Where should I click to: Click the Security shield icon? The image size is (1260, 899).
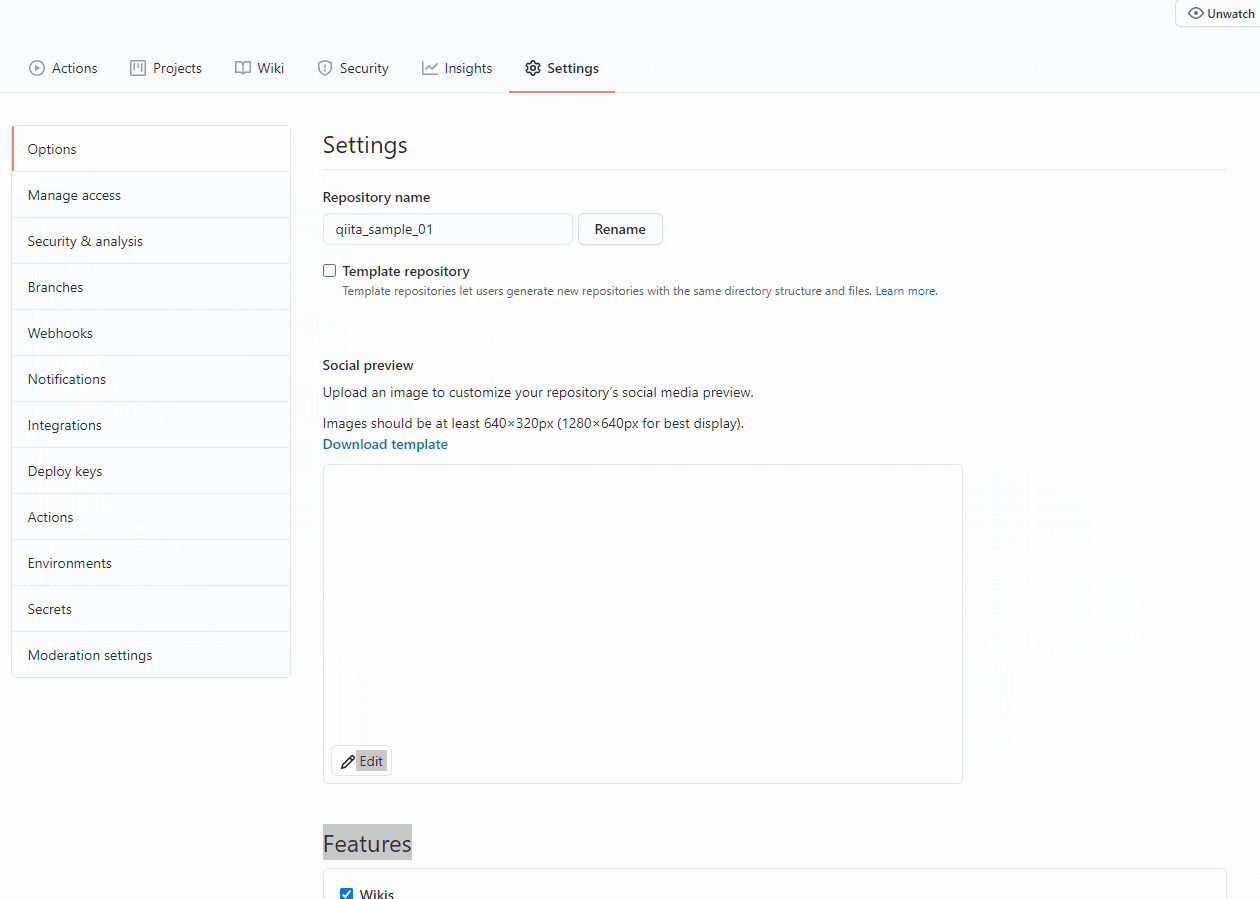coord(324,68)
